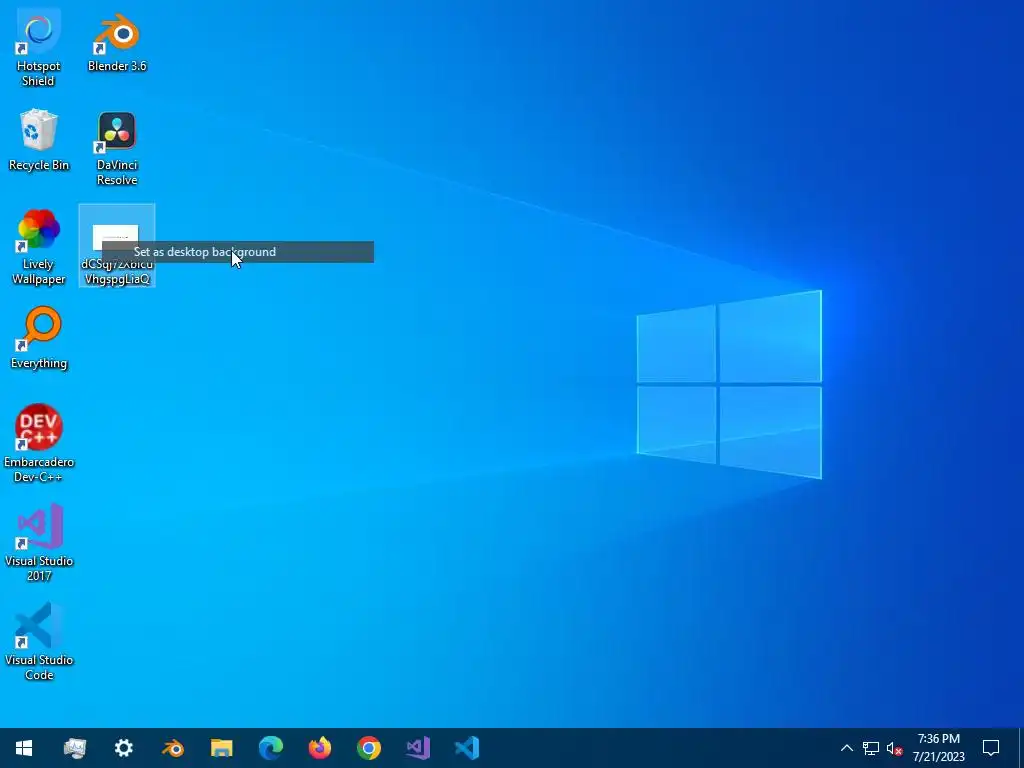The image size is (1024, 768).
Task: Select the dCSqj7 image file thumbnail
Action: 117,246
